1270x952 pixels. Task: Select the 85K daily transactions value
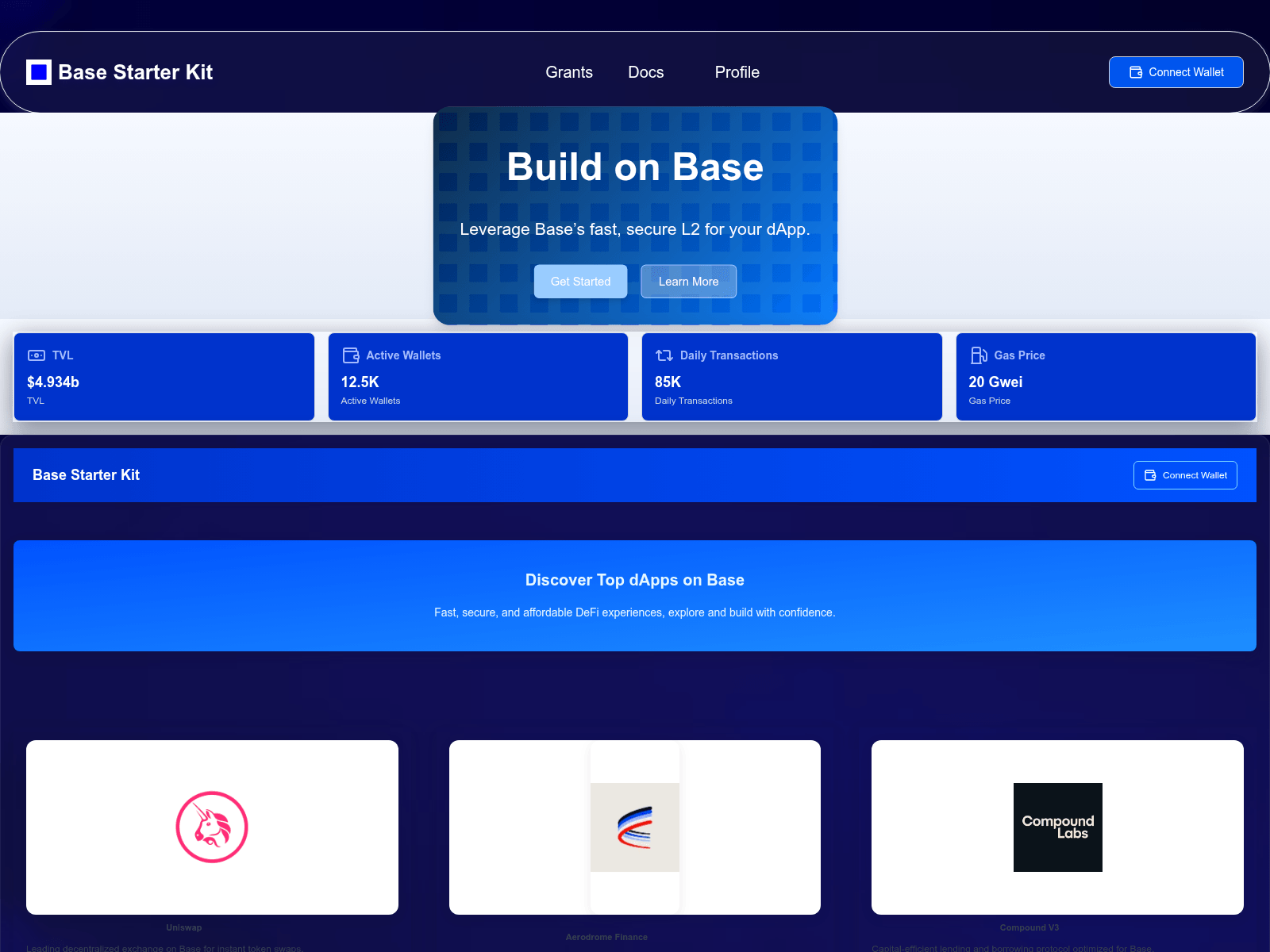[x=668, y=382]
